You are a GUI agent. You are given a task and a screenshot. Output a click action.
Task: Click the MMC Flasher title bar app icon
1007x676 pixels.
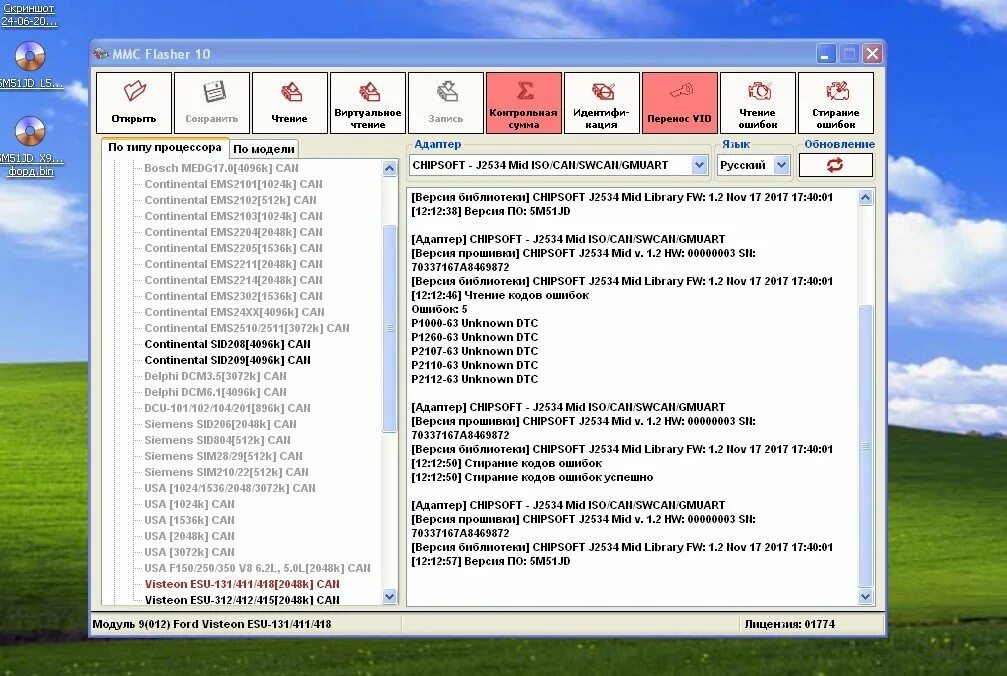coord(100,54)
